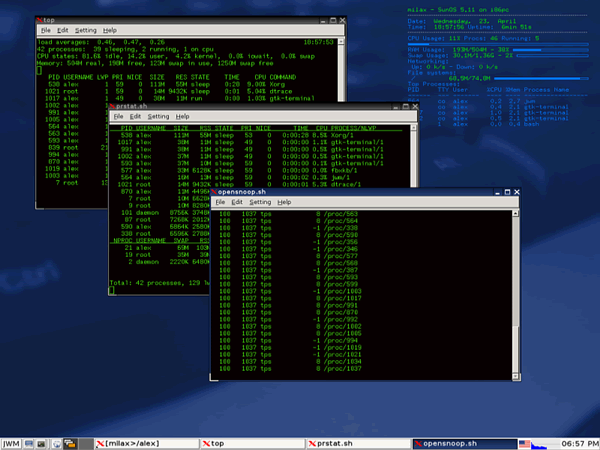The image size is (600, 450).
Task: Click the prstat.sh title bar text
Action: (x=131, y=106)
